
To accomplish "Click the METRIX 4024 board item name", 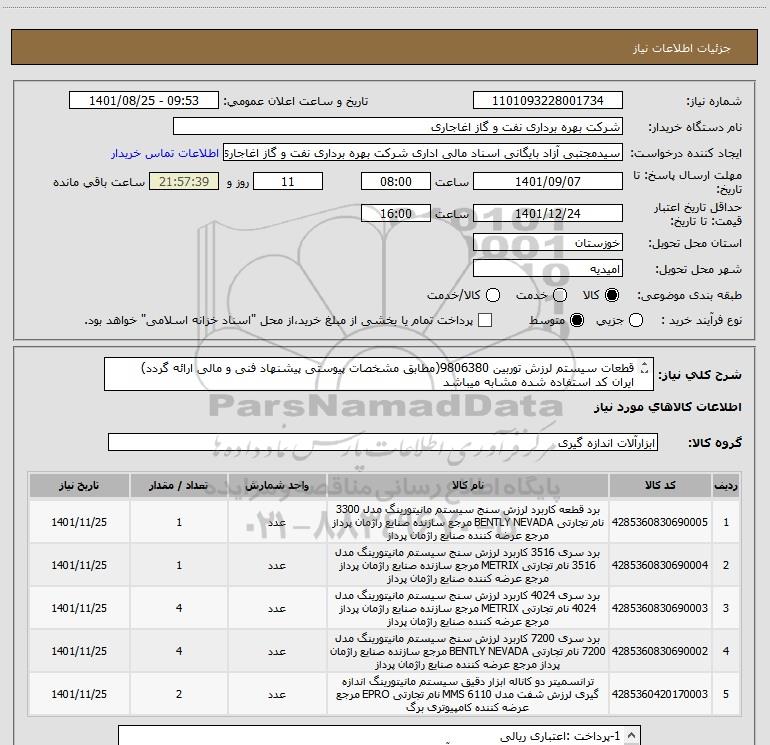I will click(468, 608).
